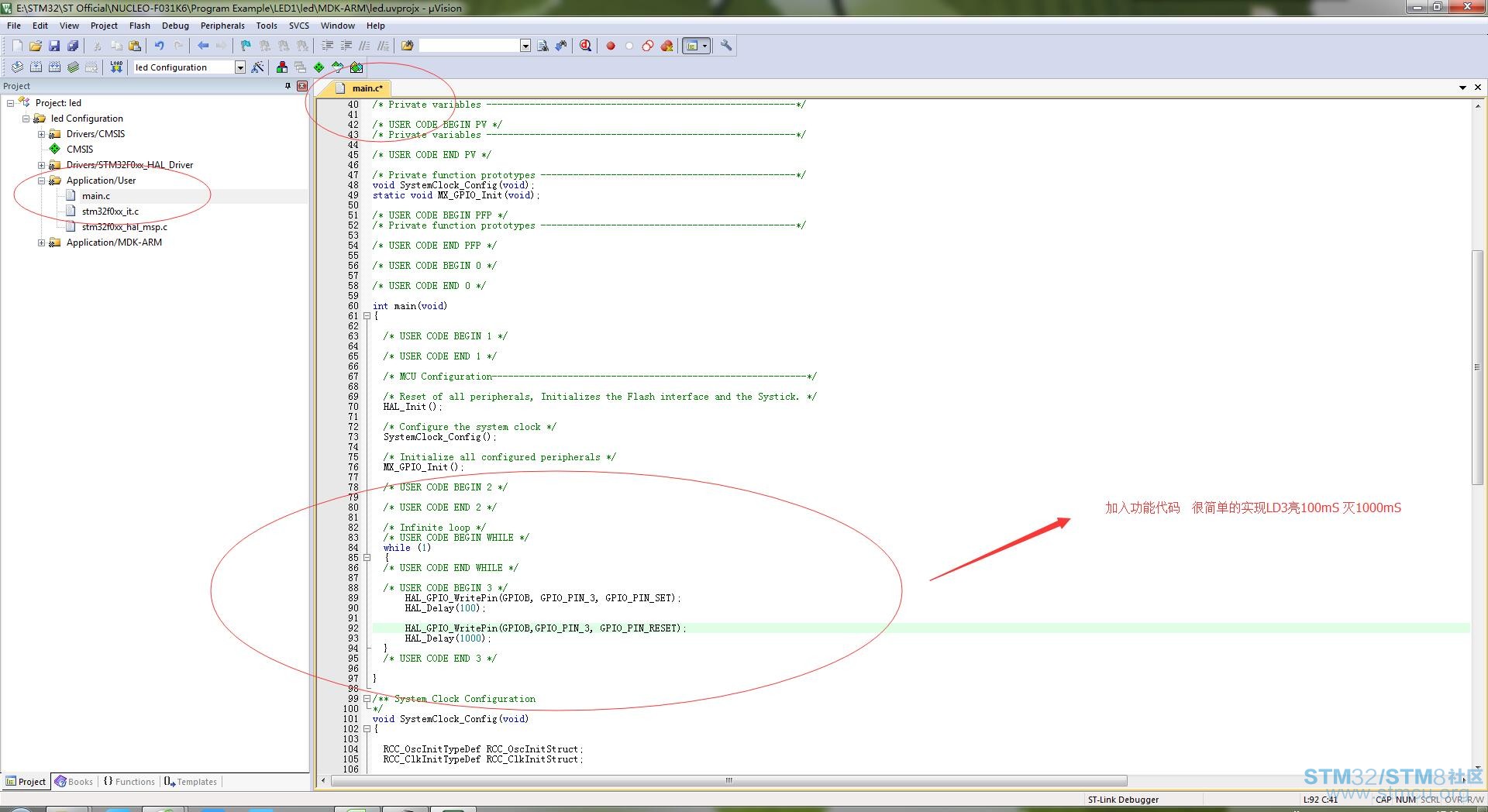Click the Disable All Breakpoints icon
Viewport: 1488px width, 812px height.
tap(648, 46)
